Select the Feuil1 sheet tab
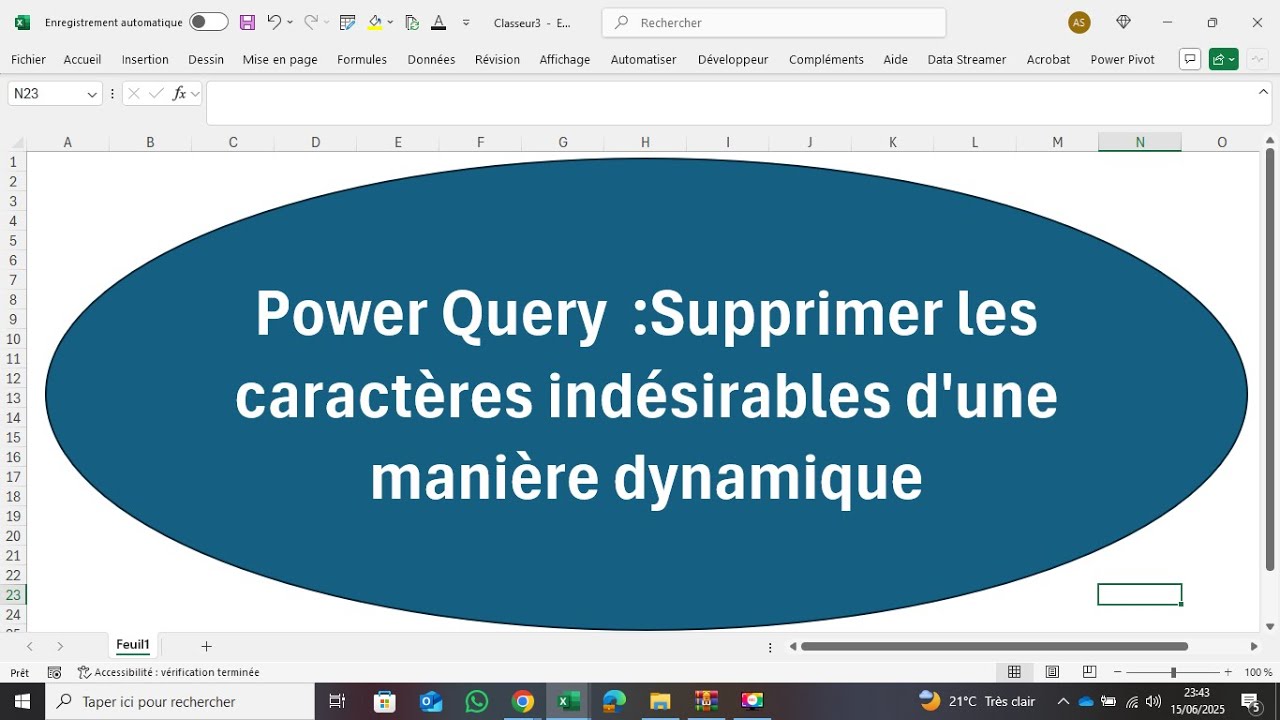The width and height of the screenshot is (1280, 720). (133, 645)
